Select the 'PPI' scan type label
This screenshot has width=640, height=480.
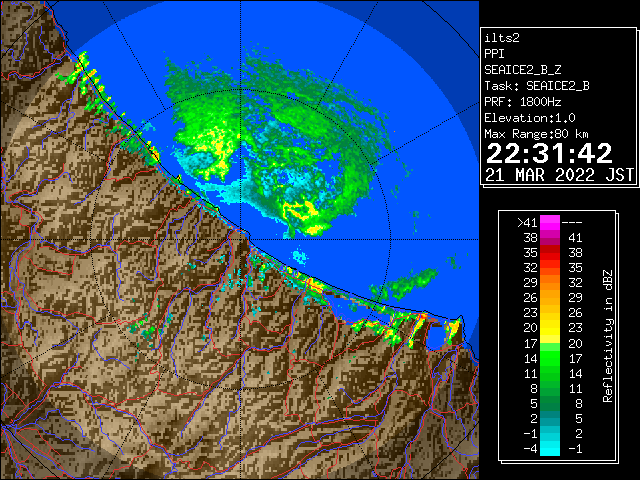tap(494, 54)
